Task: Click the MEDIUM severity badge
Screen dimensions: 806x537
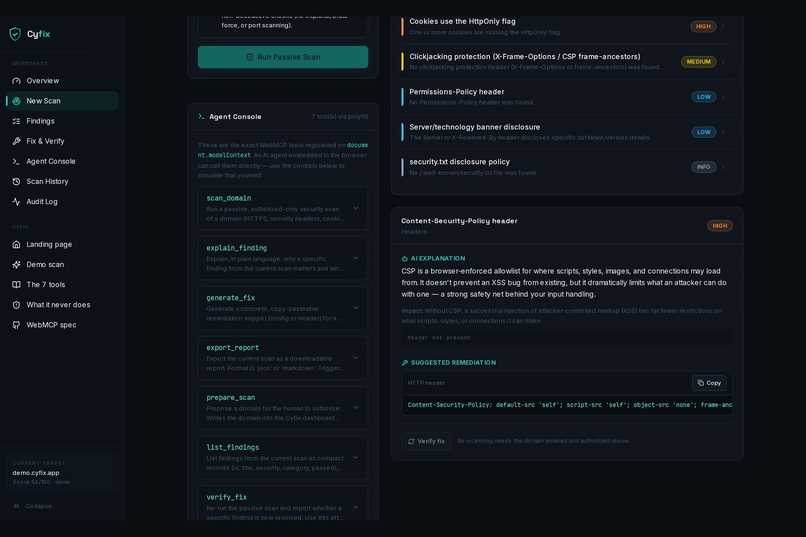Action: (x=699, y=62)
